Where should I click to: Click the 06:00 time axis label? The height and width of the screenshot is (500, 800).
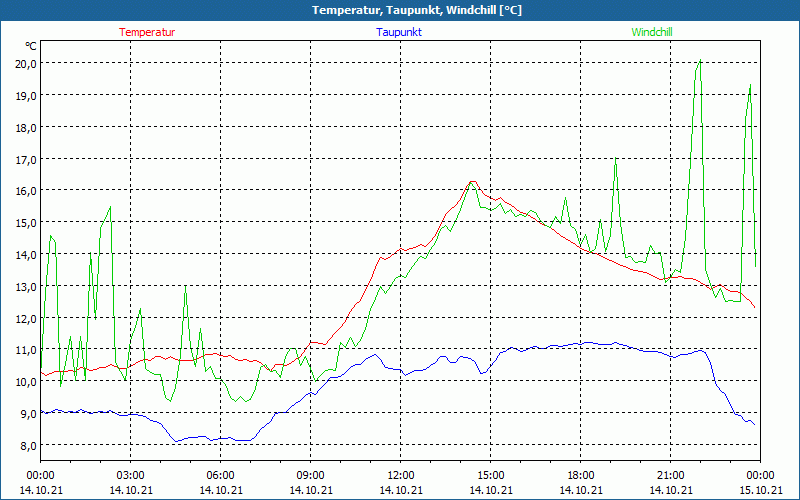coord(220,476)
